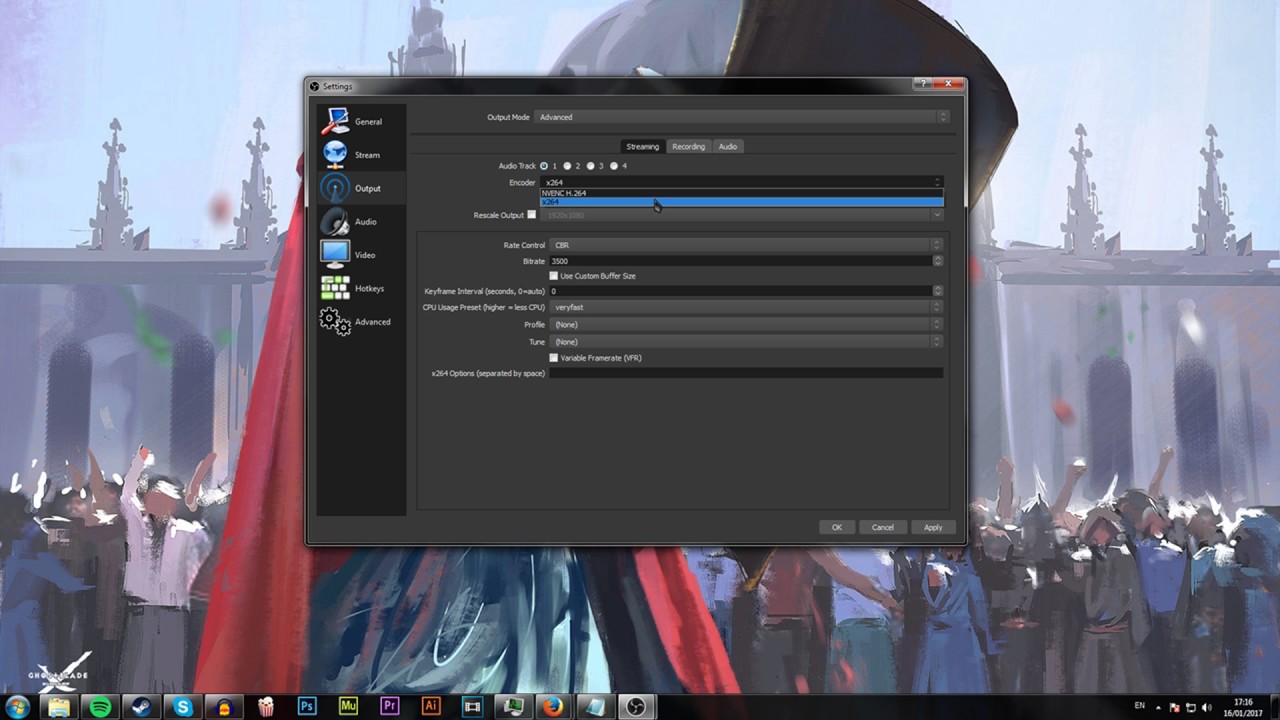Show hidden system tray icons

tap(1161, 706)
